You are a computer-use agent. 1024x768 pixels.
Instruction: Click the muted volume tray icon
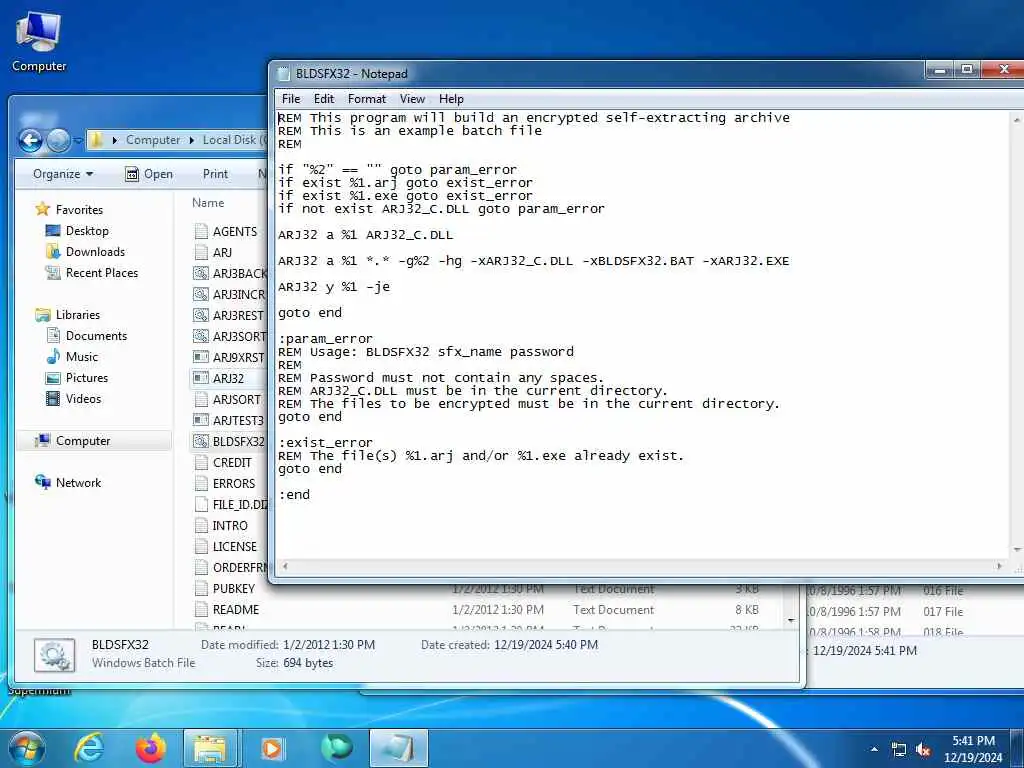click(923, 750)
